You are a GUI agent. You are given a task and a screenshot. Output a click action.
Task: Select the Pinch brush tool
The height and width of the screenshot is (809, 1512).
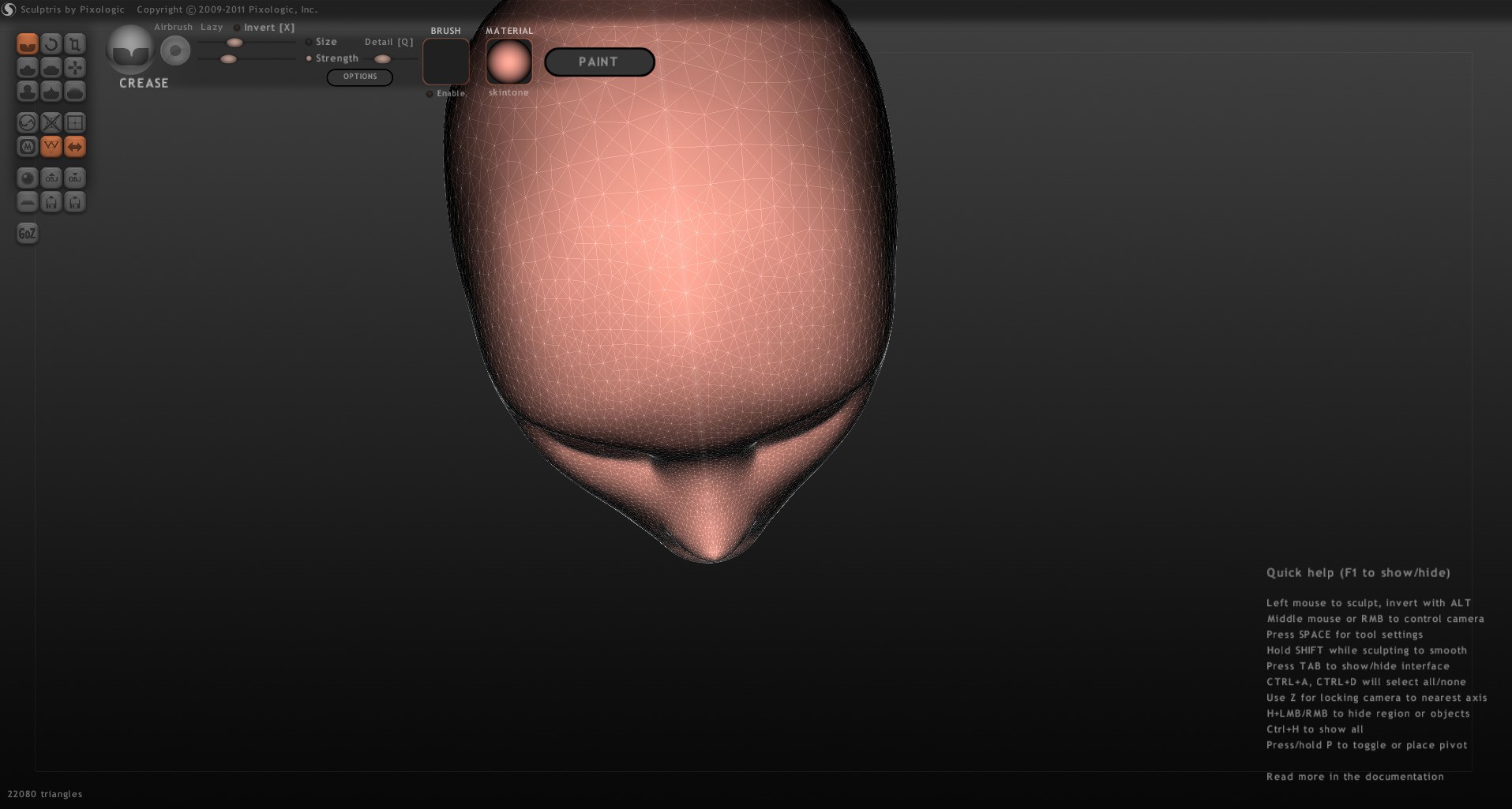(51, 92)
